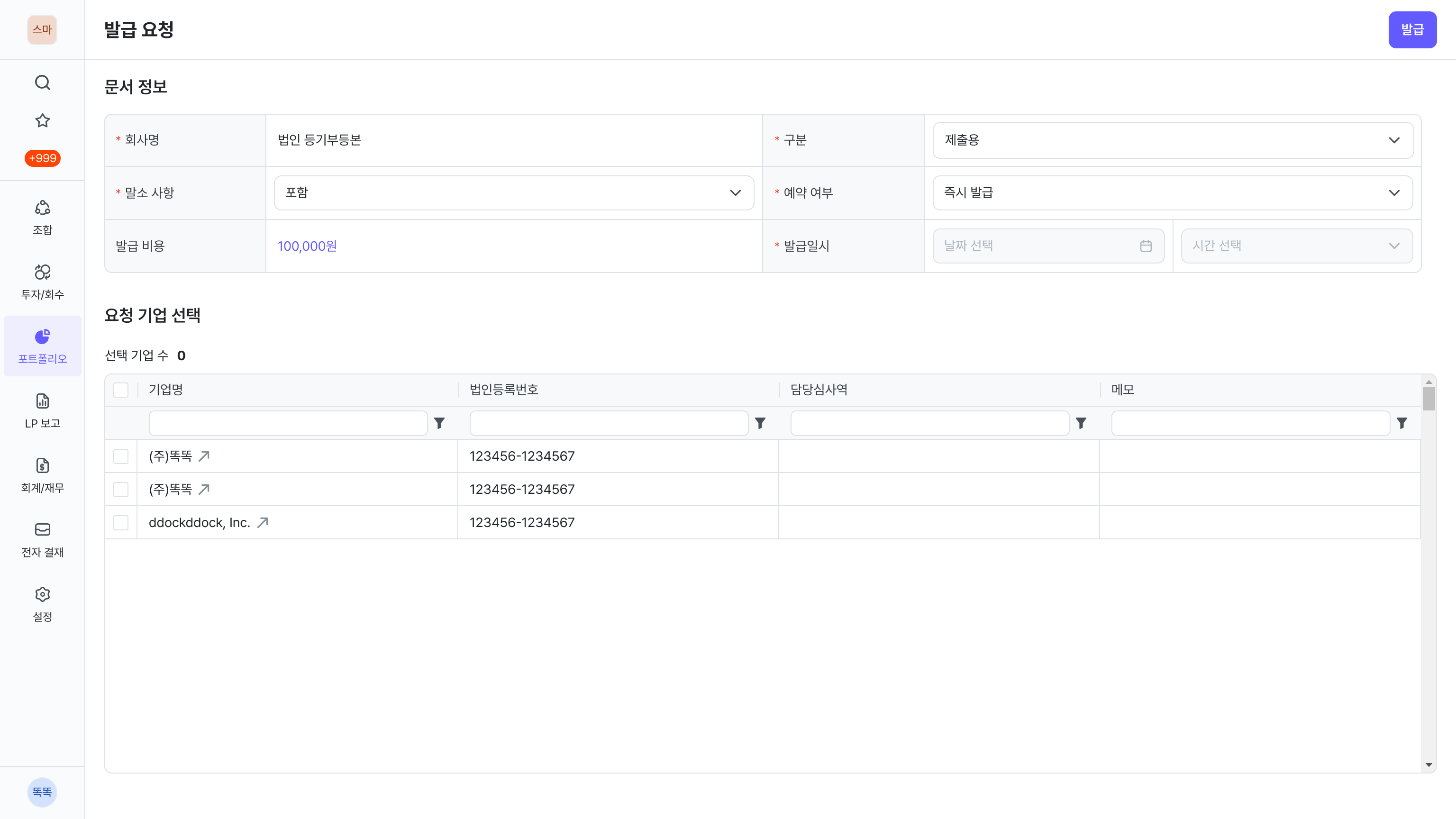
Task: Open the 전자 결재 menu
Action: coord(42,539)
